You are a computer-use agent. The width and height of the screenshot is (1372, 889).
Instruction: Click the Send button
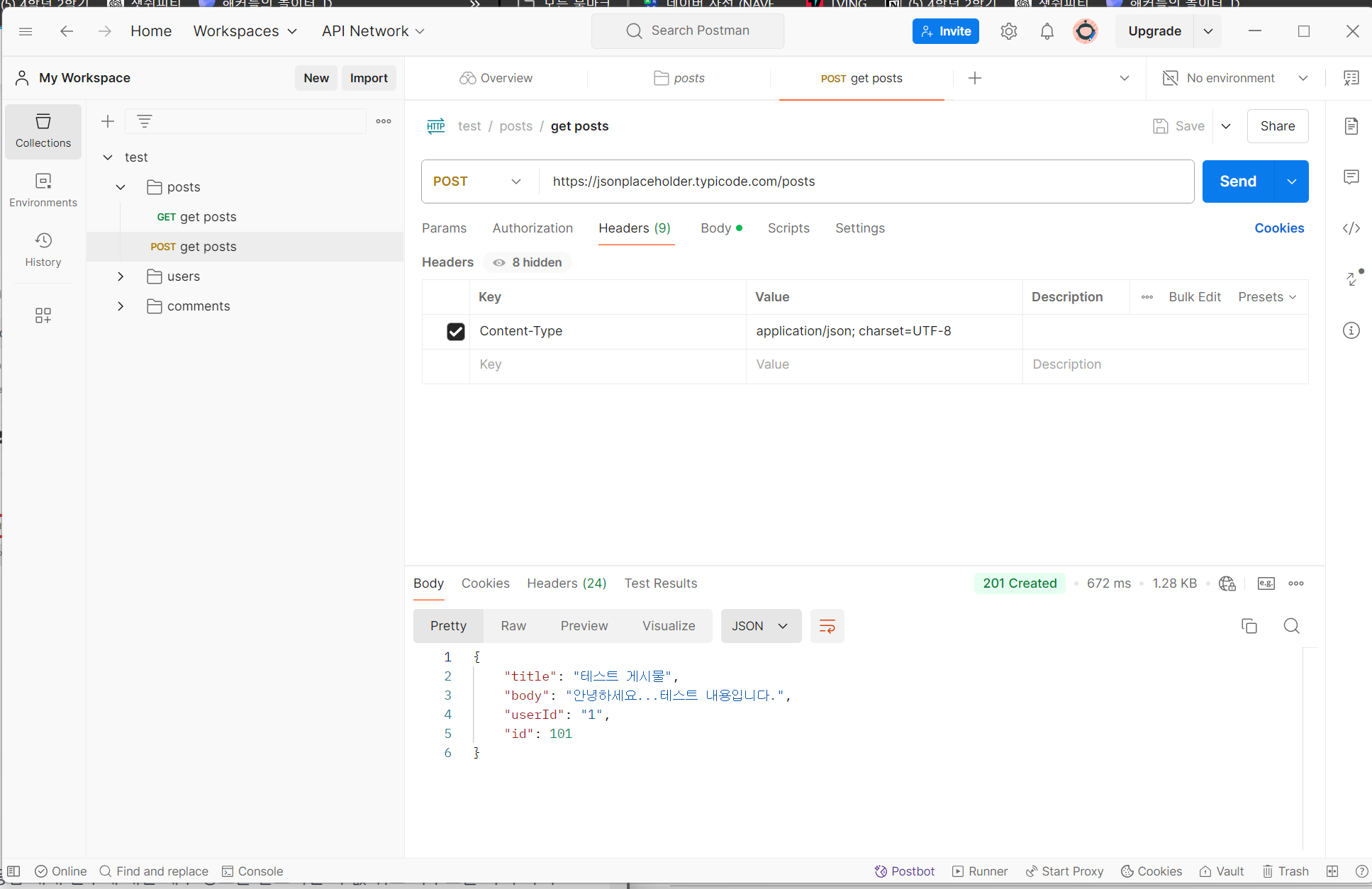tap(1238, 181)
